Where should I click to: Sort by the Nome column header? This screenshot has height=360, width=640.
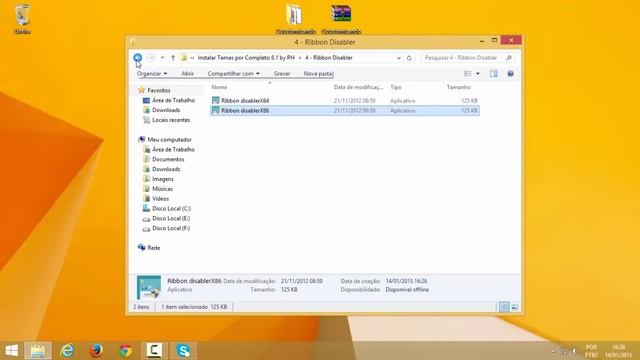click(219, 87)
